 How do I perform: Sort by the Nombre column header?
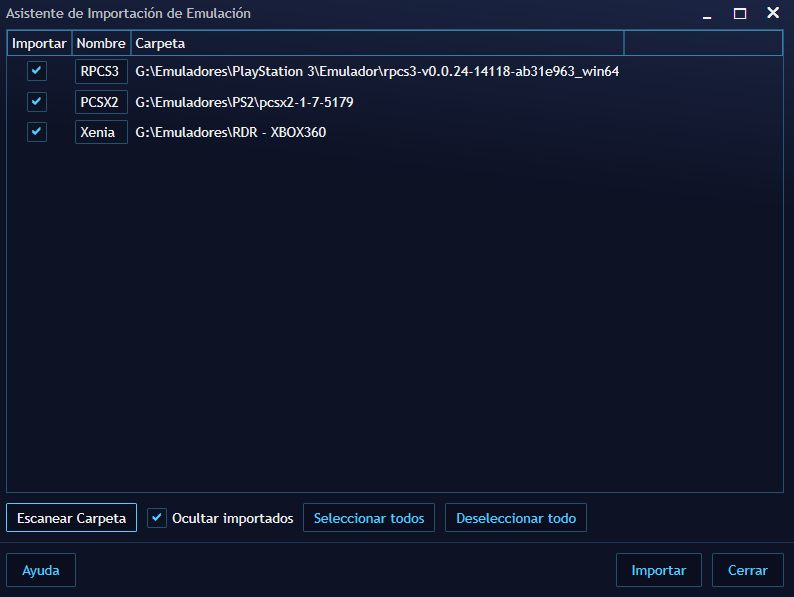[101, 44]
